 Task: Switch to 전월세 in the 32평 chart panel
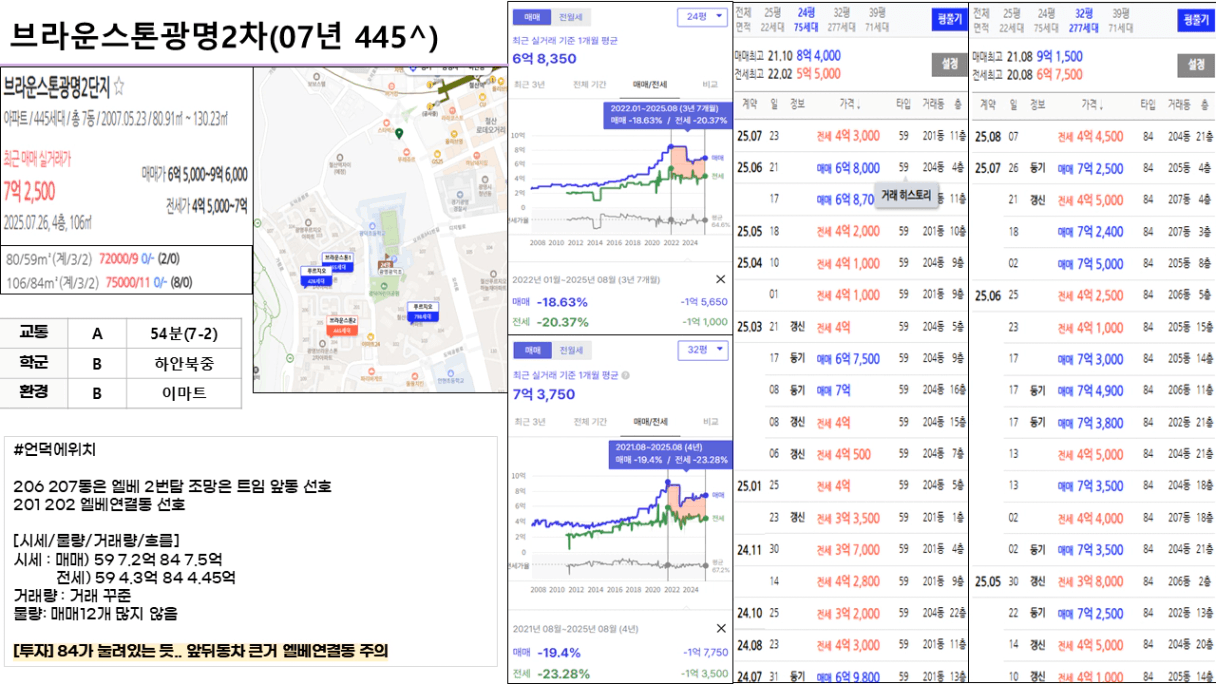point(571,350)
